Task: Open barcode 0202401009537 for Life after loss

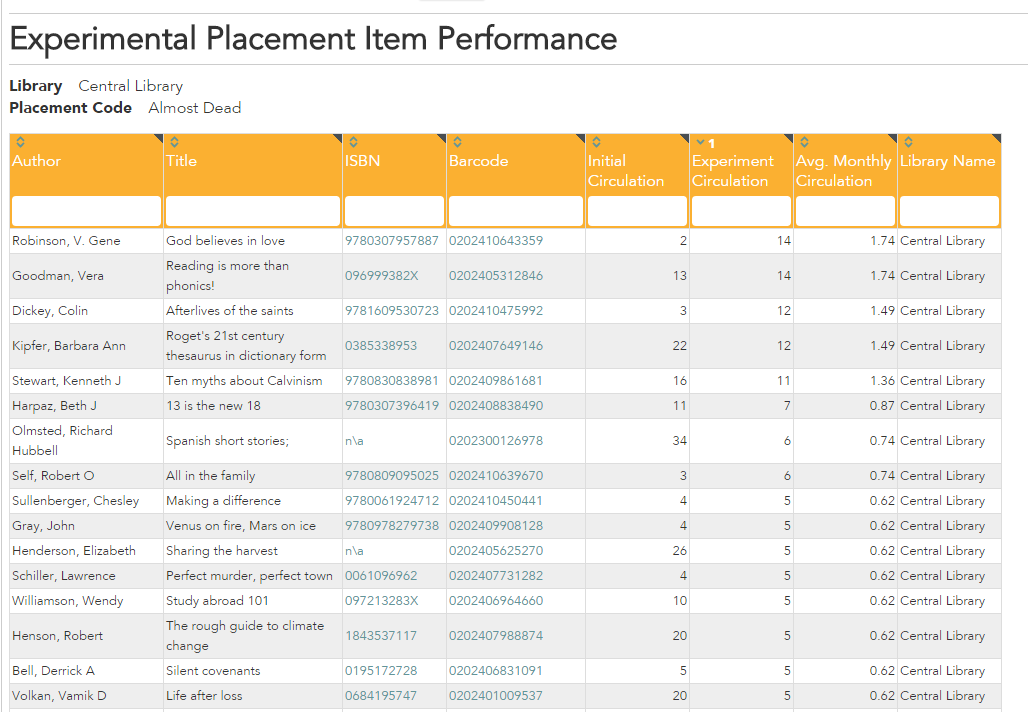Action: click(496, 696)
